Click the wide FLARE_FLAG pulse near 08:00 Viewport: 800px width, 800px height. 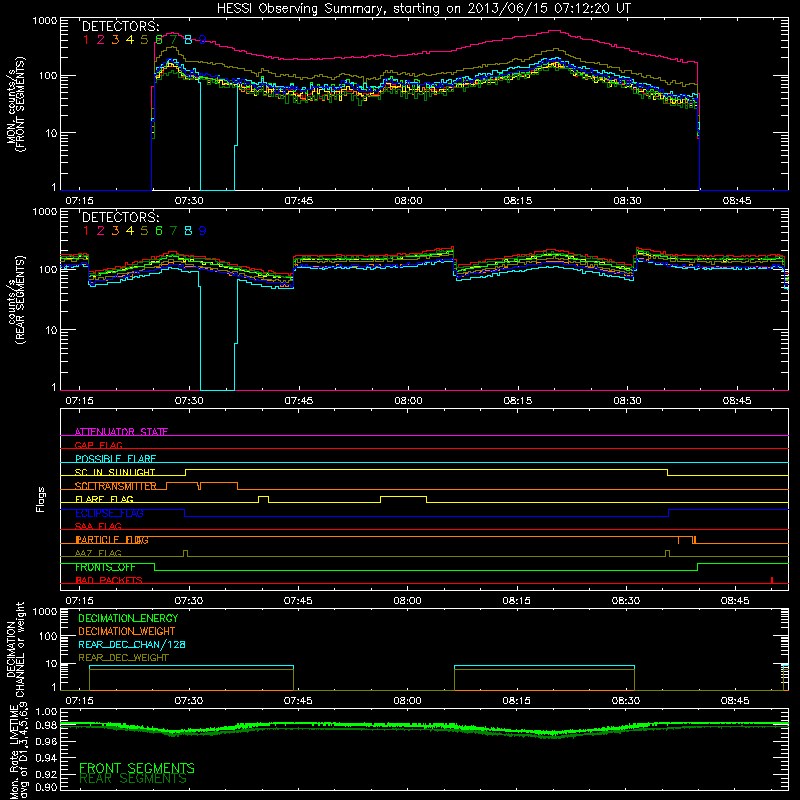(404, 499)
